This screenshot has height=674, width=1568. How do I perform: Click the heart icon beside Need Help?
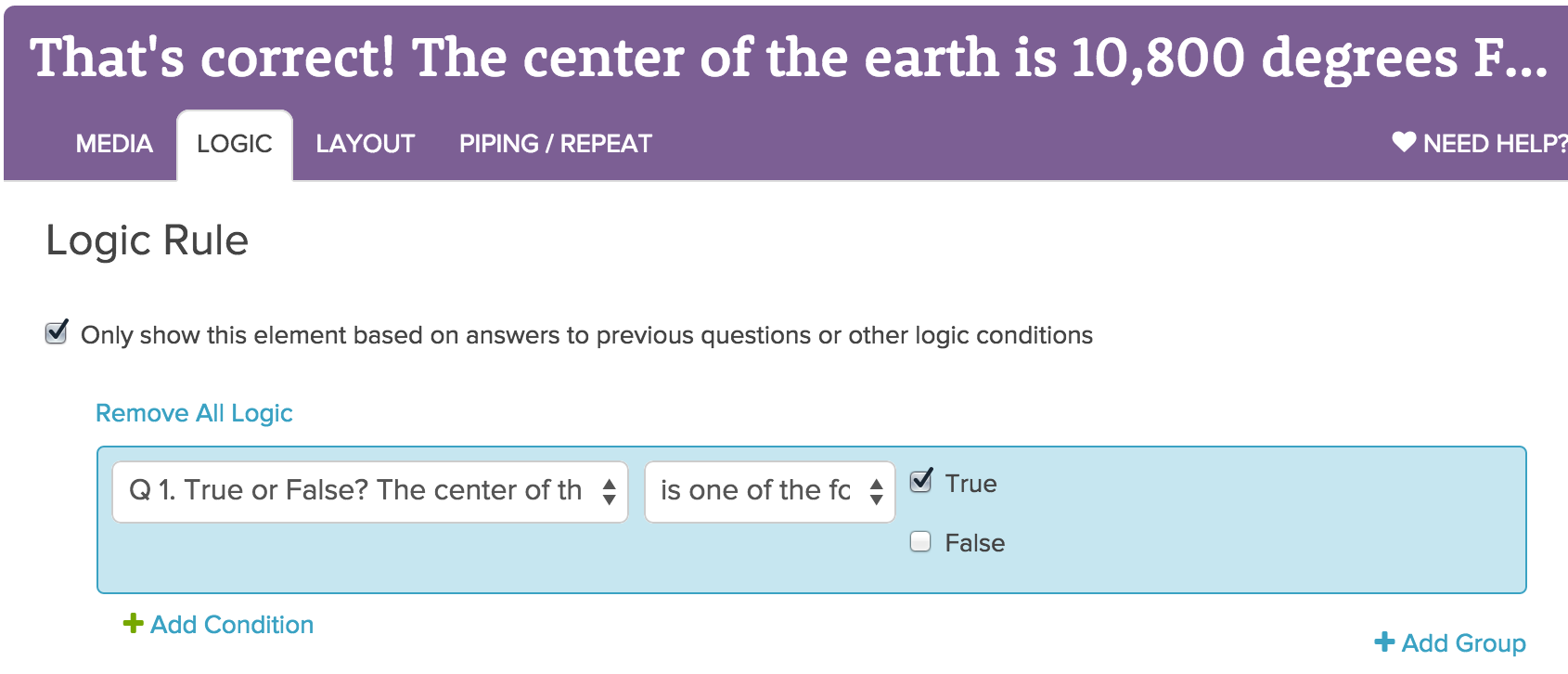click(x=1404, y=142)
